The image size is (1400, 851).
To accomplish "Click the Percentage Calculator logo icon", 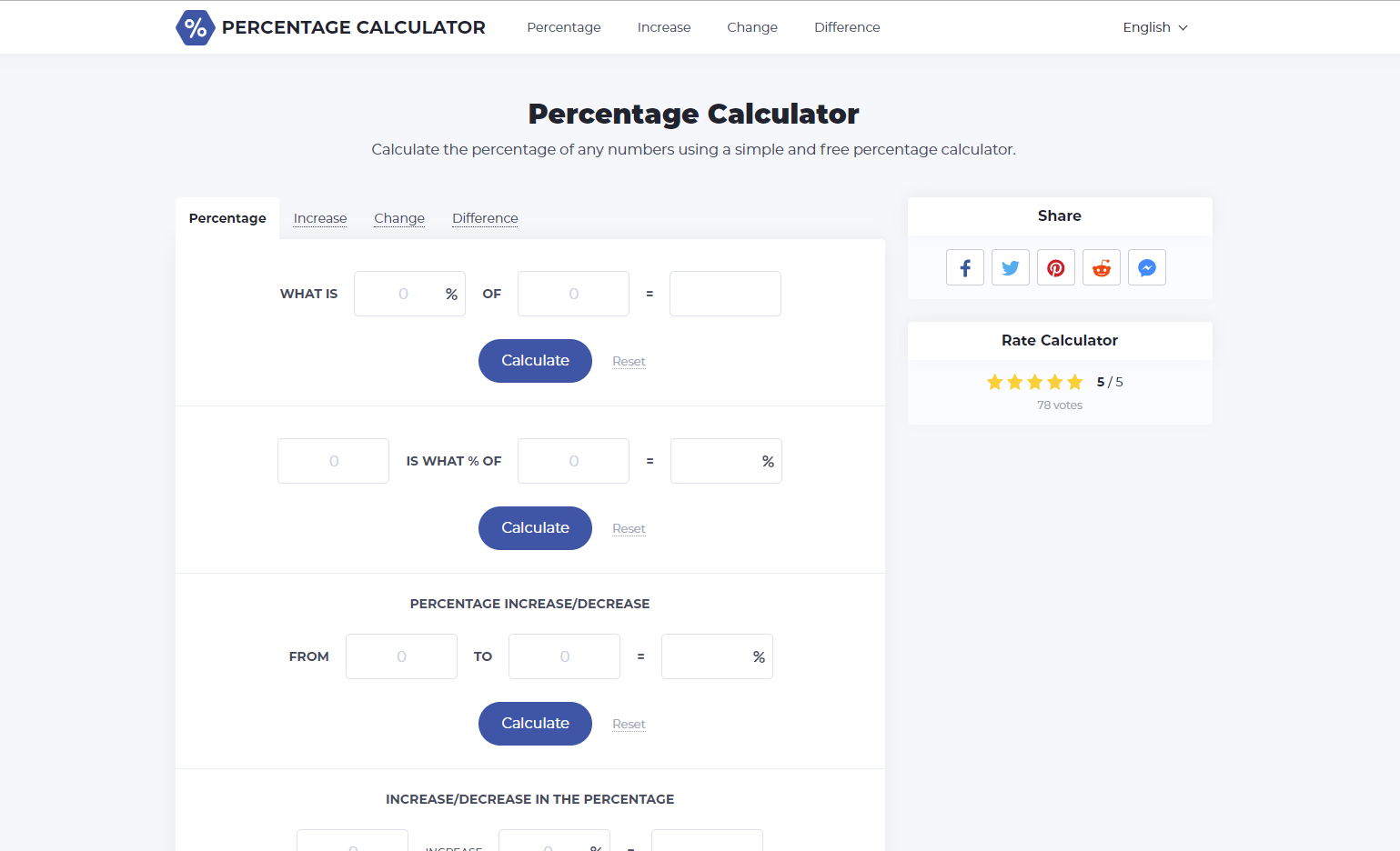I will tap(195, 27).
